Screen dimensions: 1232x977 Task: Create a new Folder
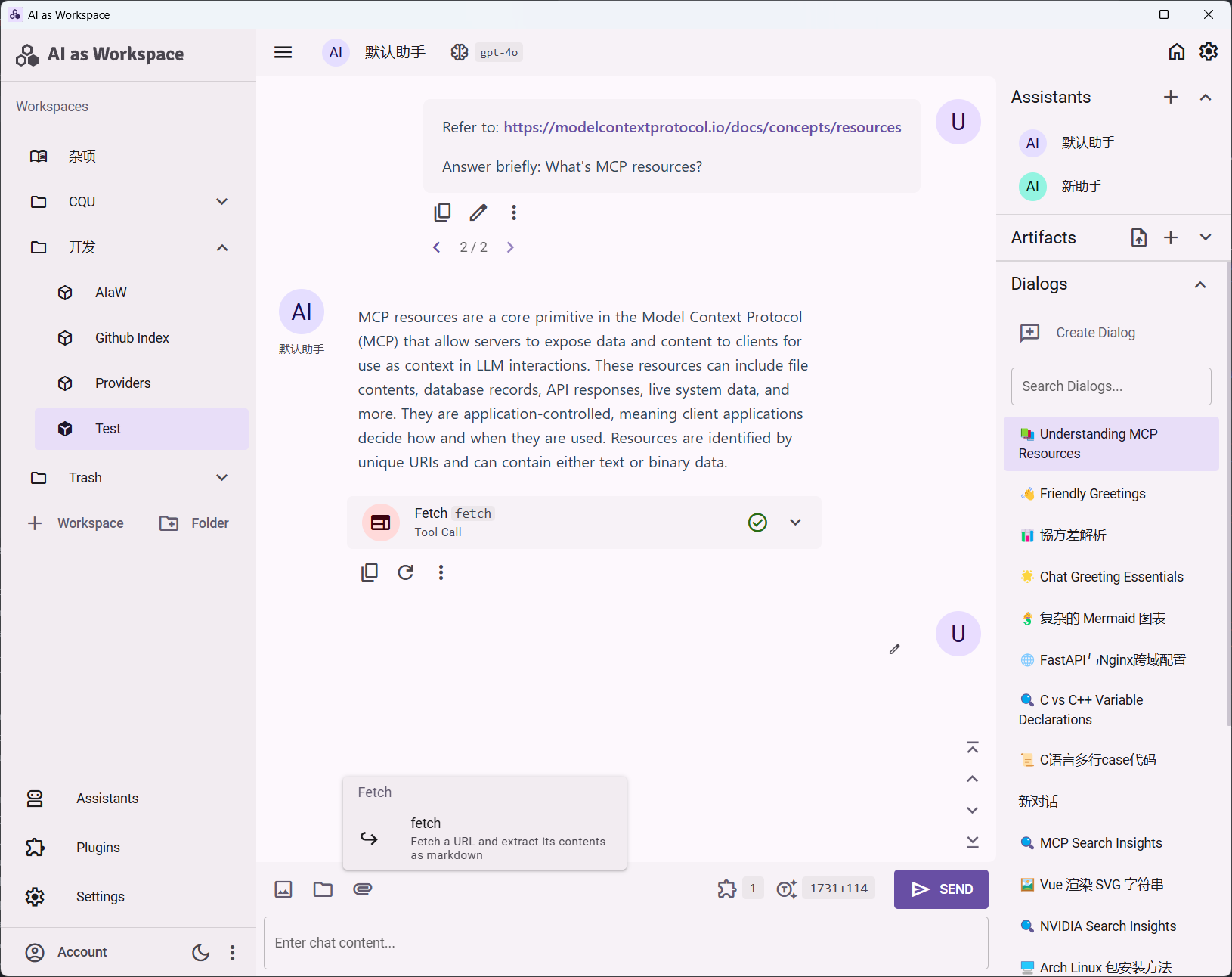(194, 523)
